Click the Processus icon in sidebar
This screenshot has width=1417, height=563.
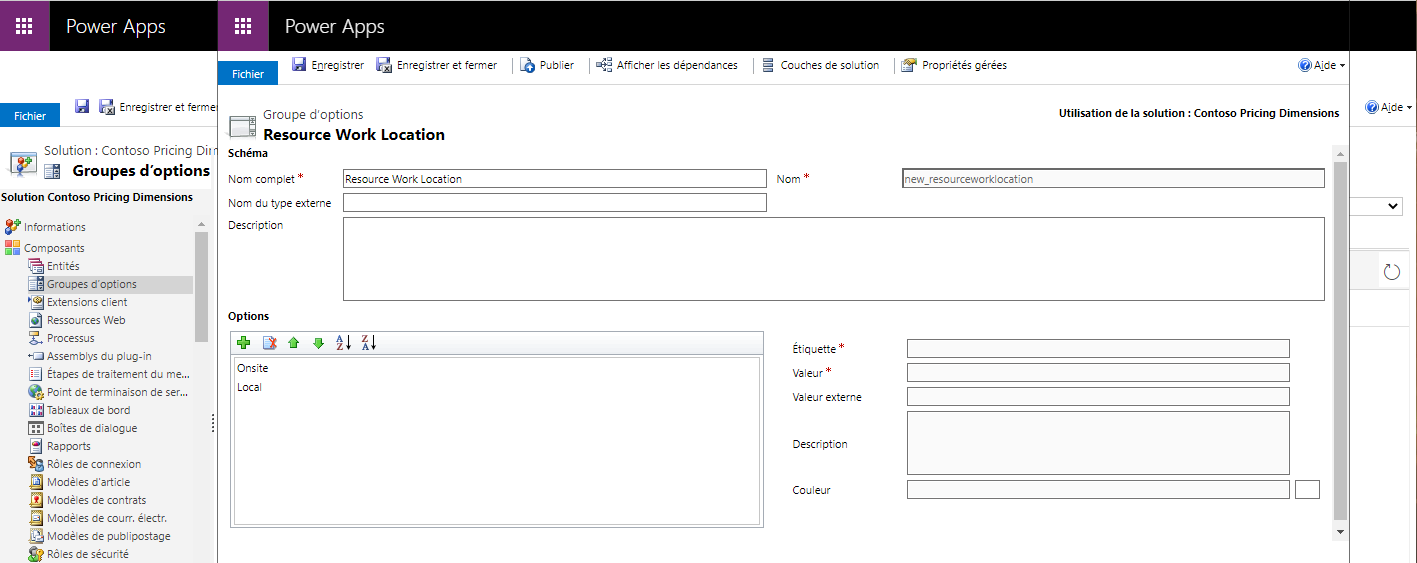pyautogui.click(x=36, y=338)
